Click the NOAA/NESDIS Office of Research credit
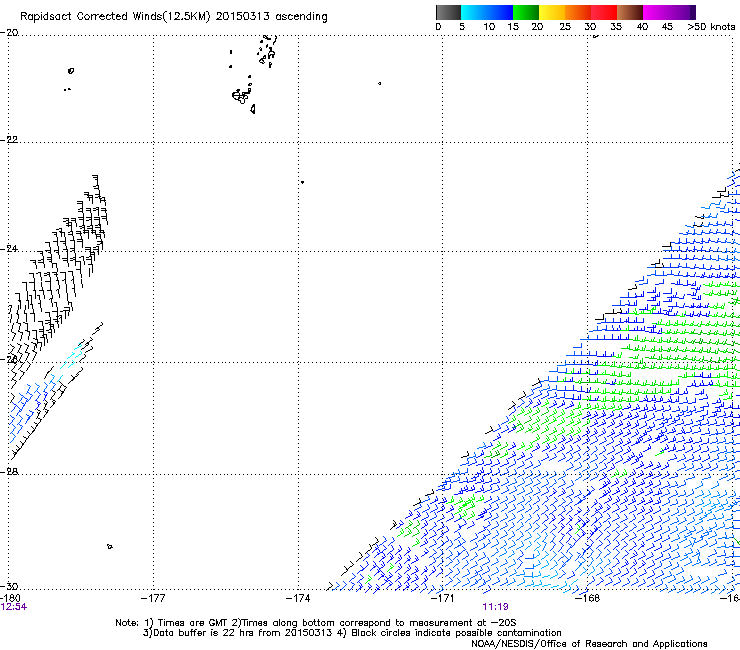Viewport: 740px width, 650px height. pos(589,644)
